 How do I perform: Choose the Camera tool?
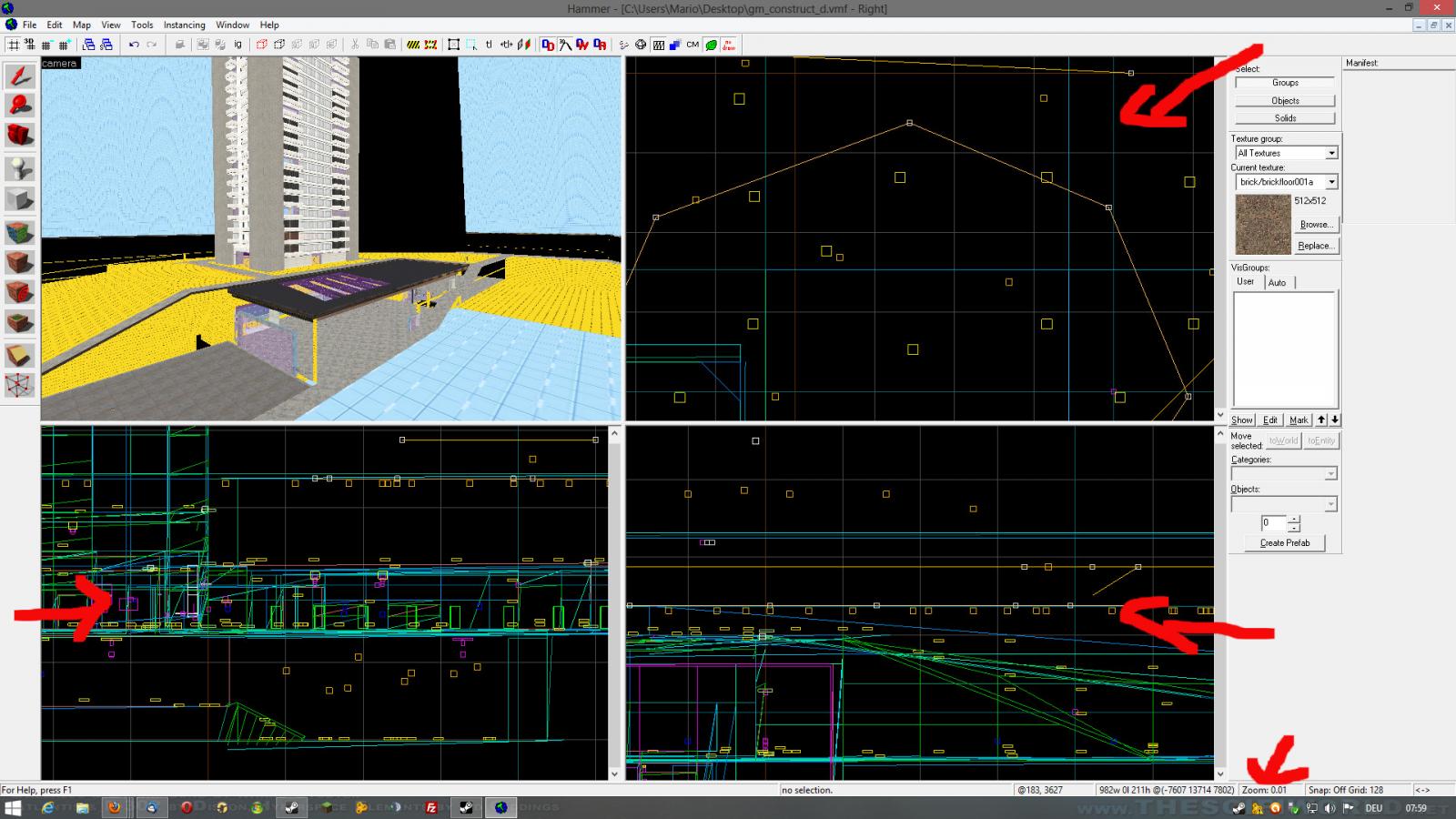pos(20,136)
